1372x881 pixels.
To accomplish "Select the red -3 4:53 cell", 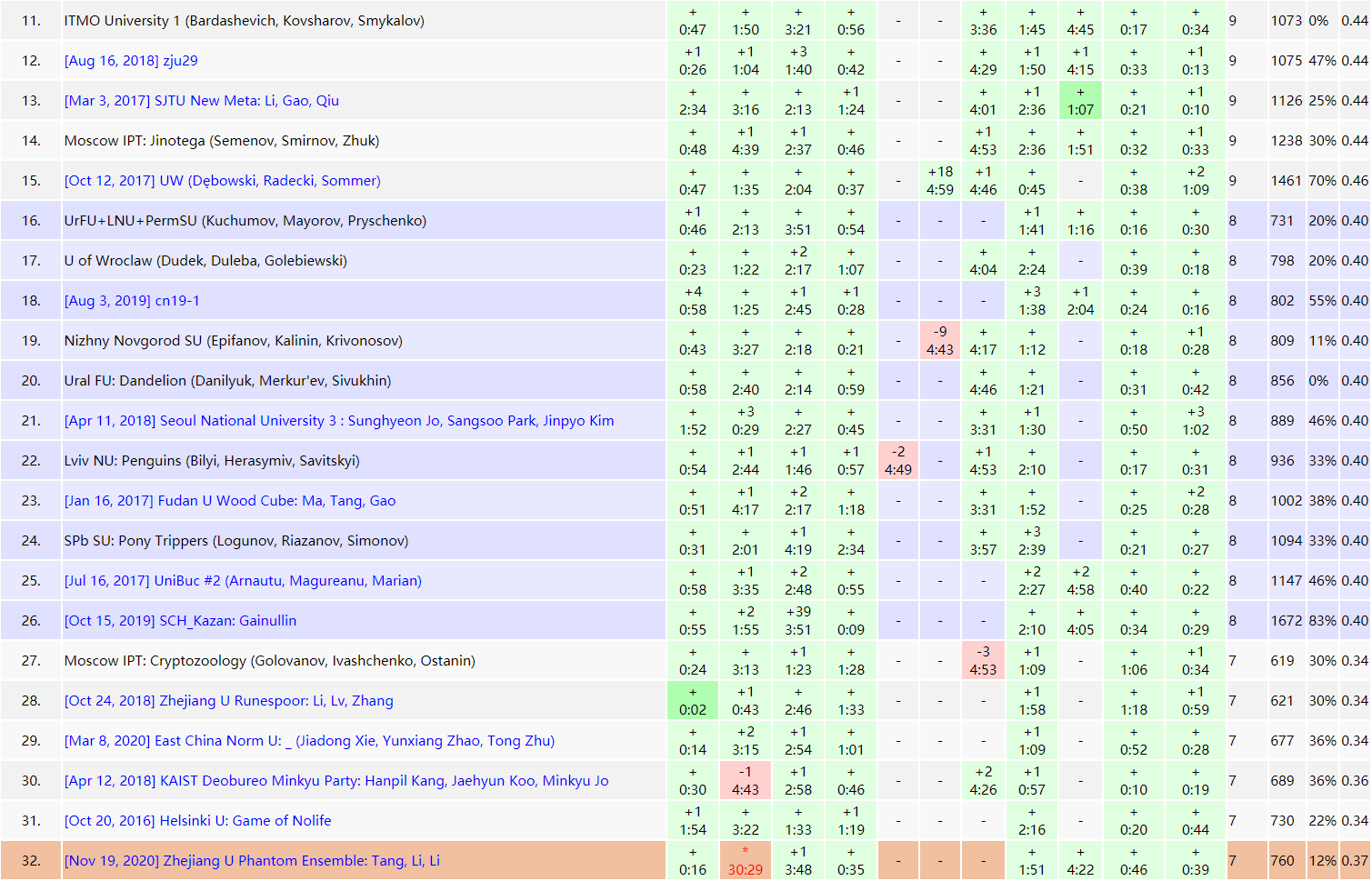I will (983, 661).
